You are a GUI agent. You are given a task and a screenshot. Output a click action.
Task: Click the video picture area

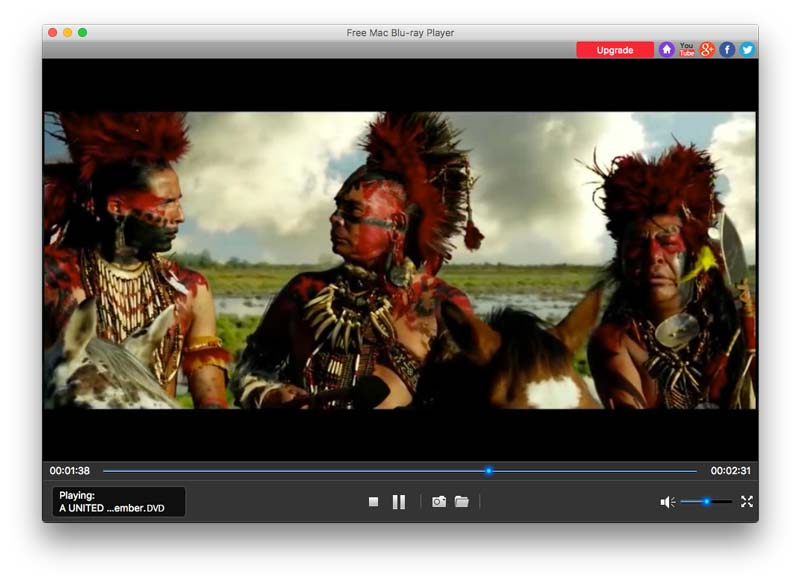[400, 260]
